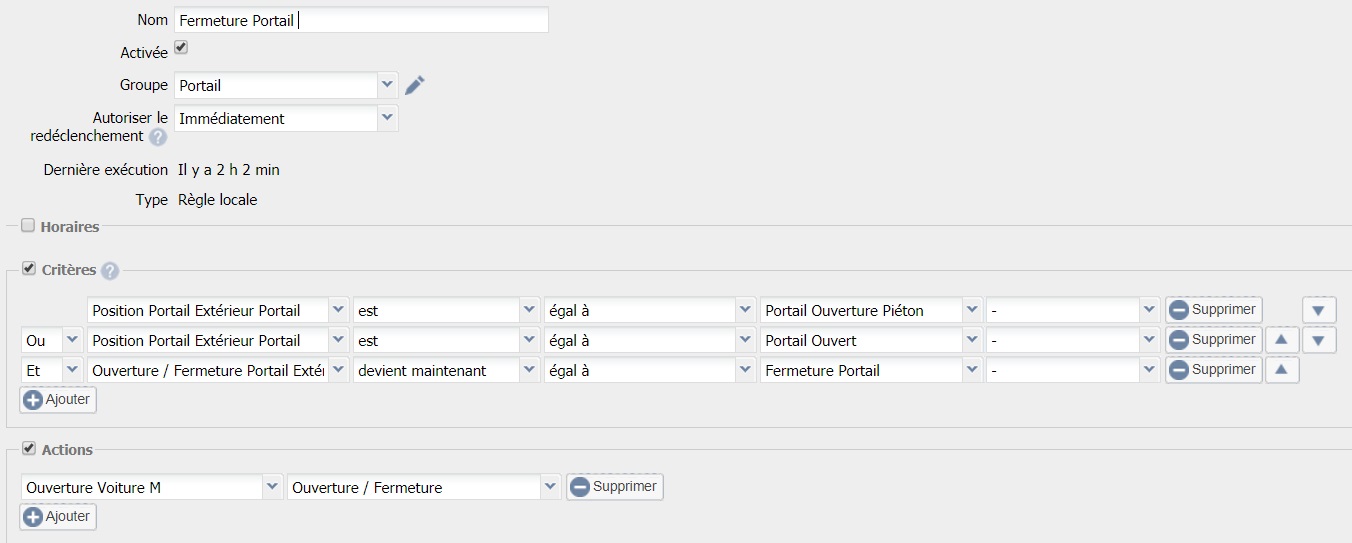Enable the Horaires section checkbox

[28, 226]
